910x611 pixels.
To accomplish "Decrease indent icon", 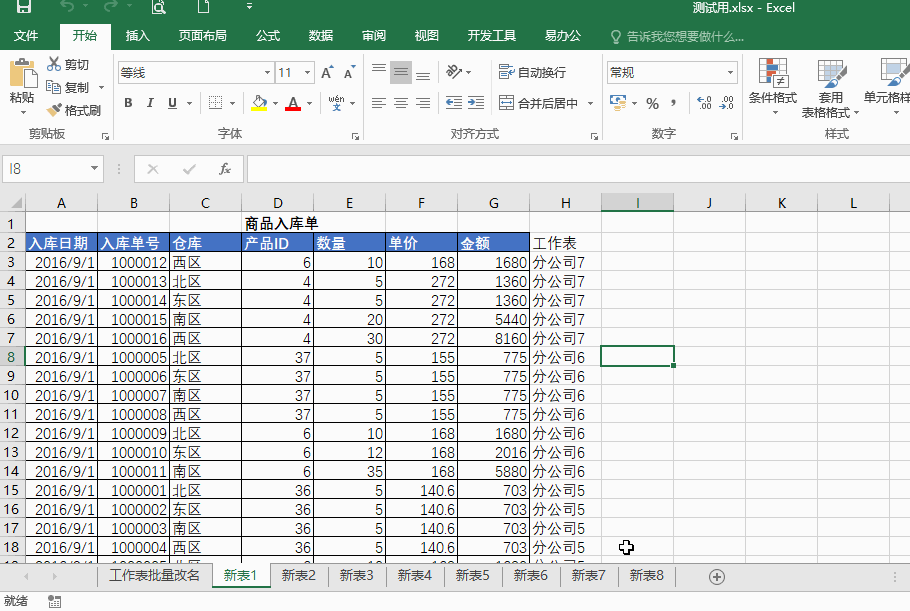I will pos(454,103).
